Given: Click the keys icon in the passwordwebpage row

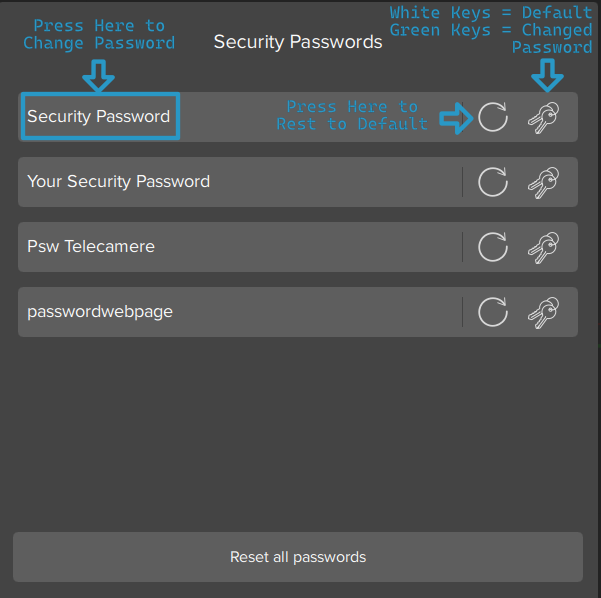Looking at the screenshot, I should [543, 312].
